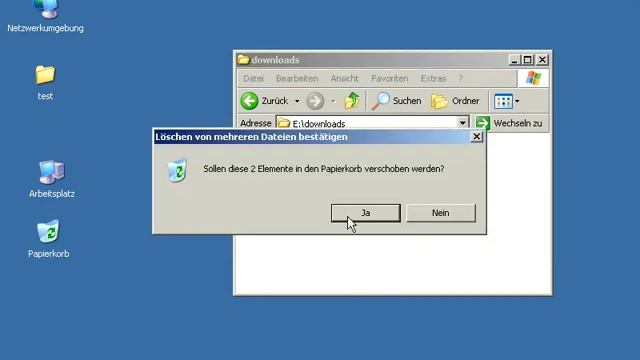Viewport: 640px width, 360px height.
Task: Open the Datei menu in downloads window
Action: point(253,78)
